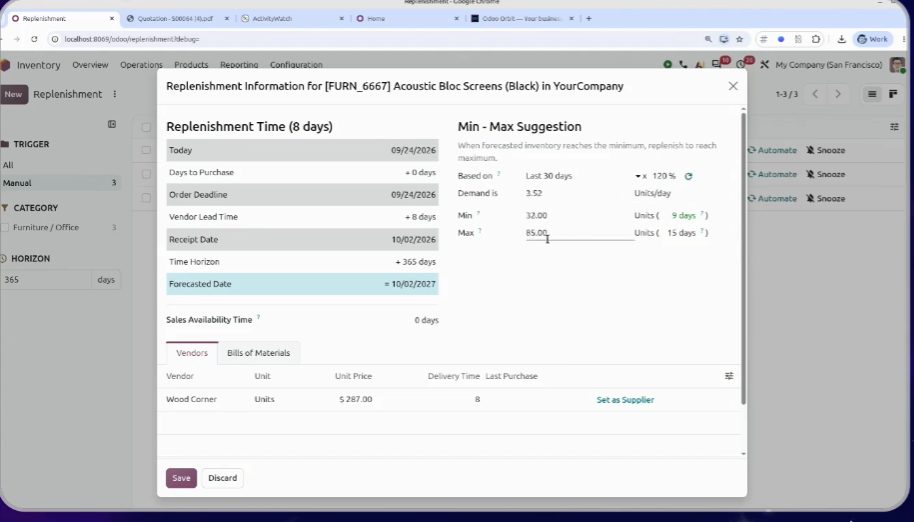Open the Products menu
The width and height of the screenshot is (914, 522).
[x=191, y=65]
